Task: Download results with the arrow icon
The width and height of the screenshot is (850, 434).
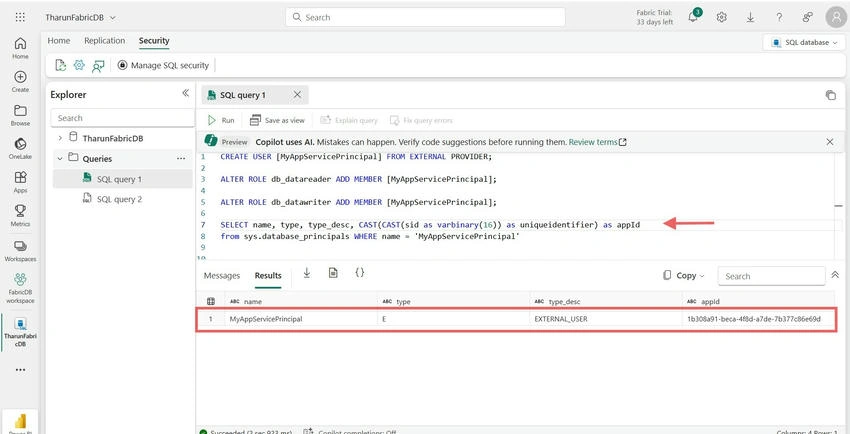Action: click(x=307, y=273)
